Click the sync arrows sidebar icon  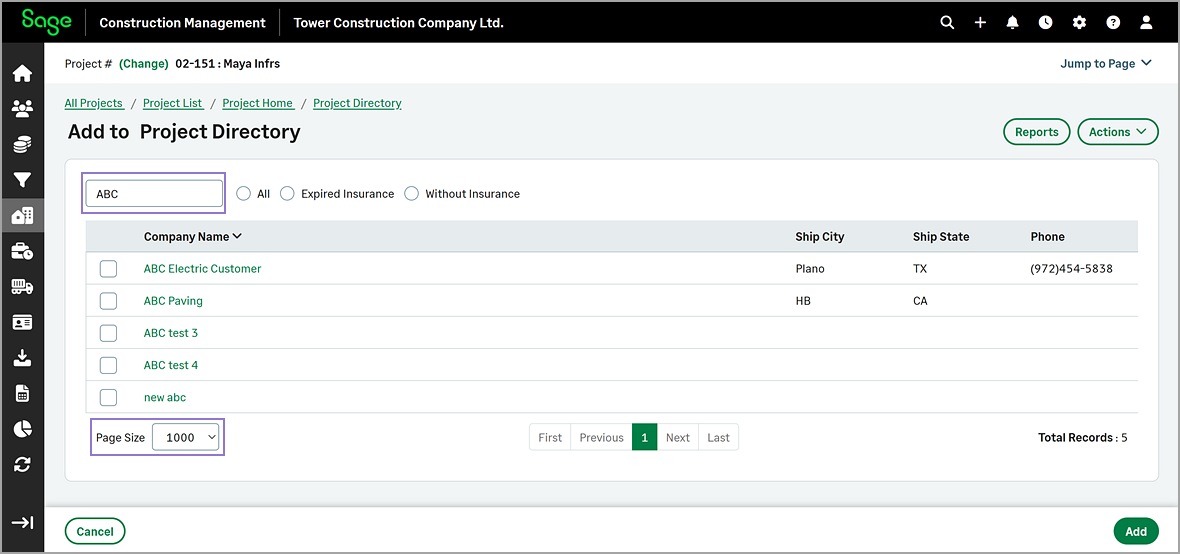click(23, 464)
